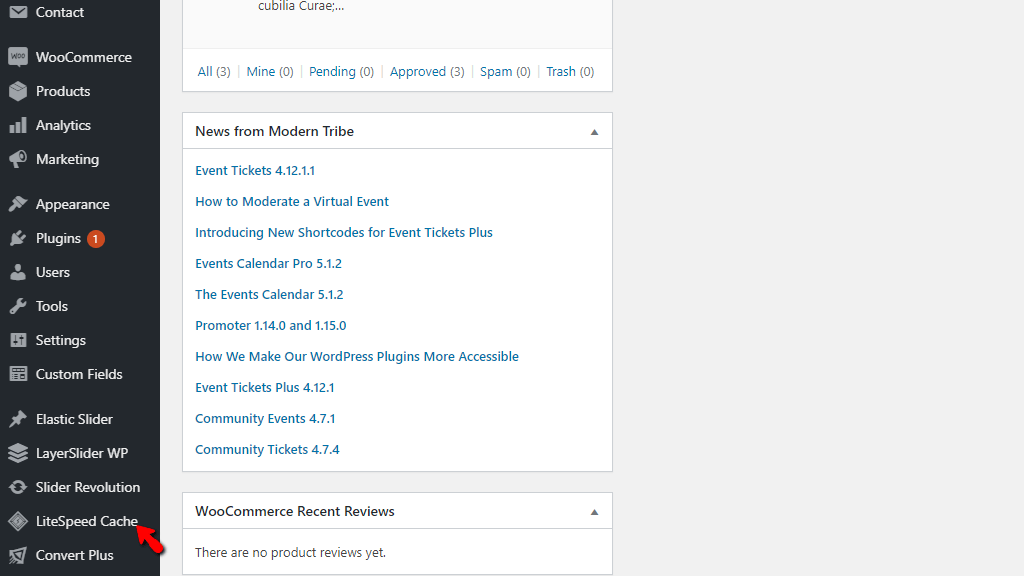Open the LayerSlider WP menu
Image resolution: width=1024 pixels, height=576 pixels.
click(x=82, y=453)
